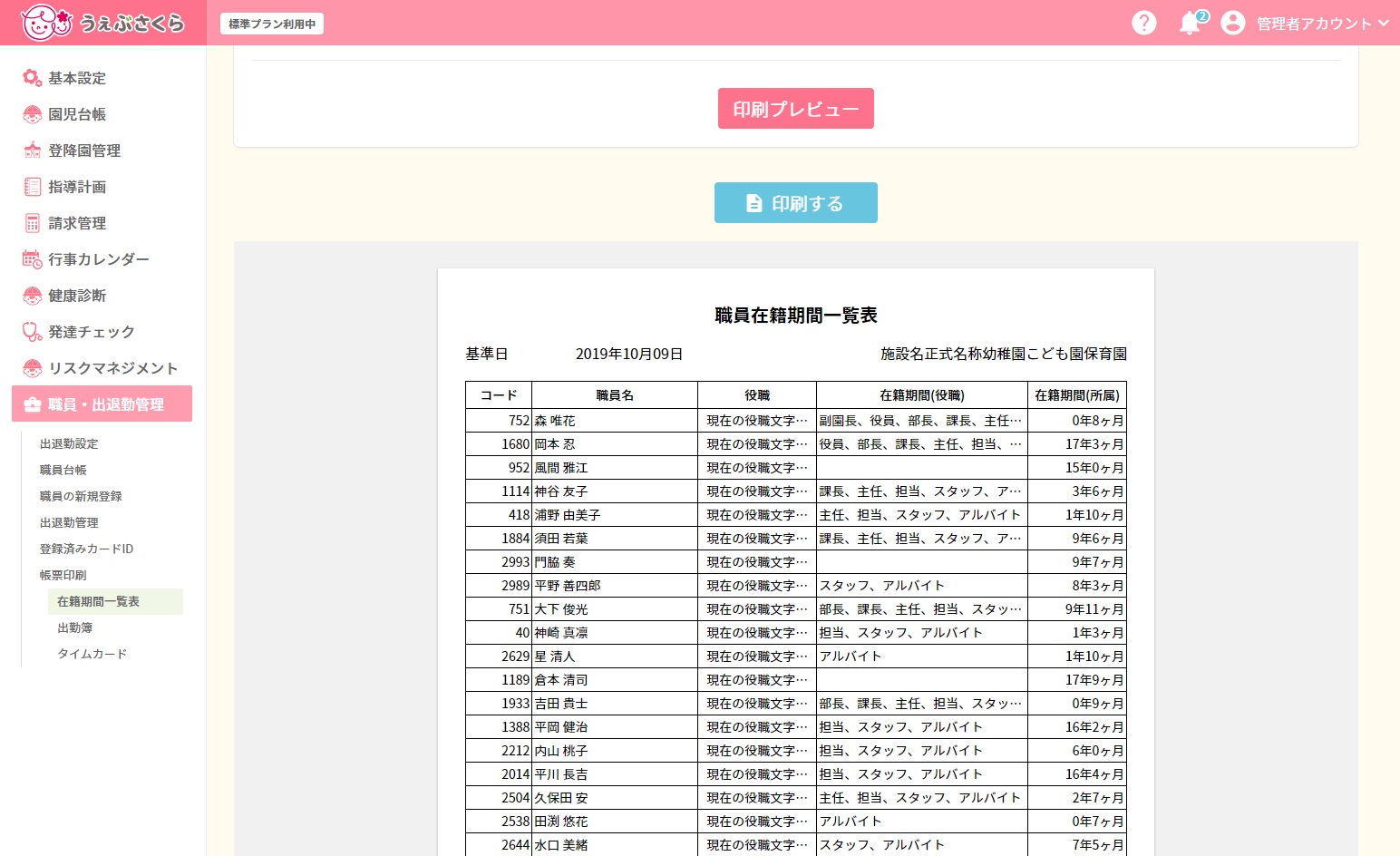Click the 標準プラン利用中 badge

[272, 24]
